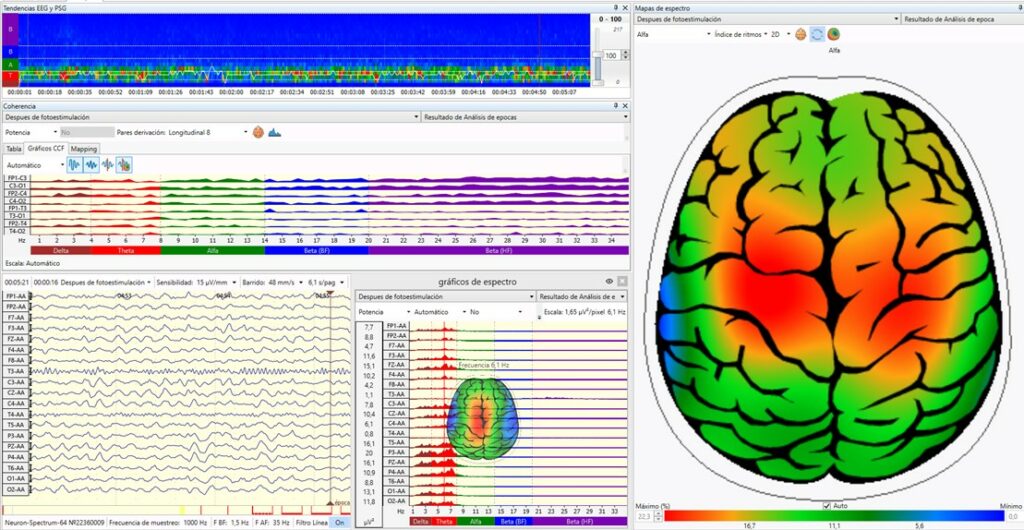Click the FP1-C3 derivation label in Coherencia chart
1024x530 pixels.
(17, 178)
